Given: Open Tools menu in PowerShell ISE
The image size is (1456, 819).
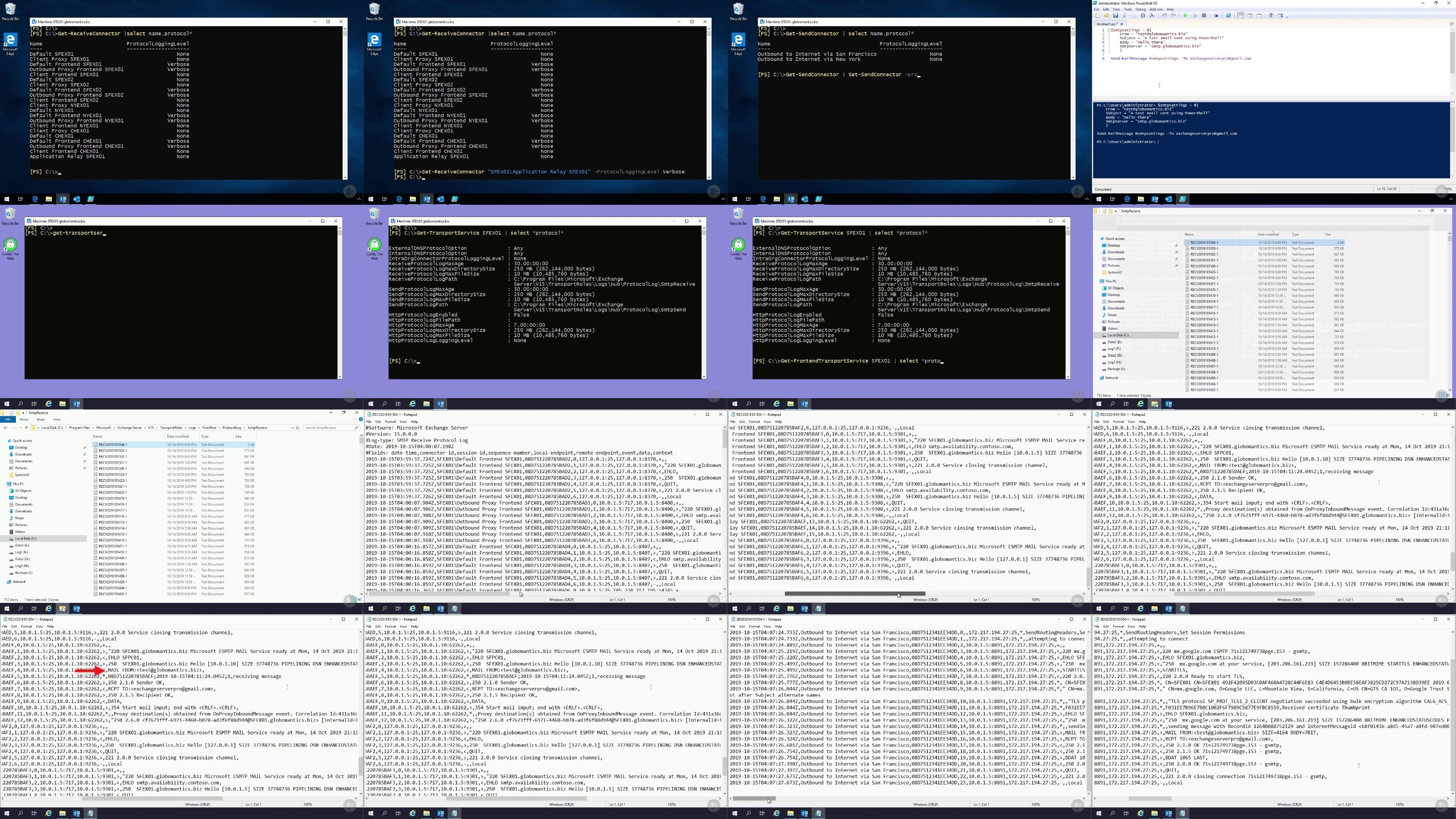Looking at the screenshot, I should (x=1127, y=9).
